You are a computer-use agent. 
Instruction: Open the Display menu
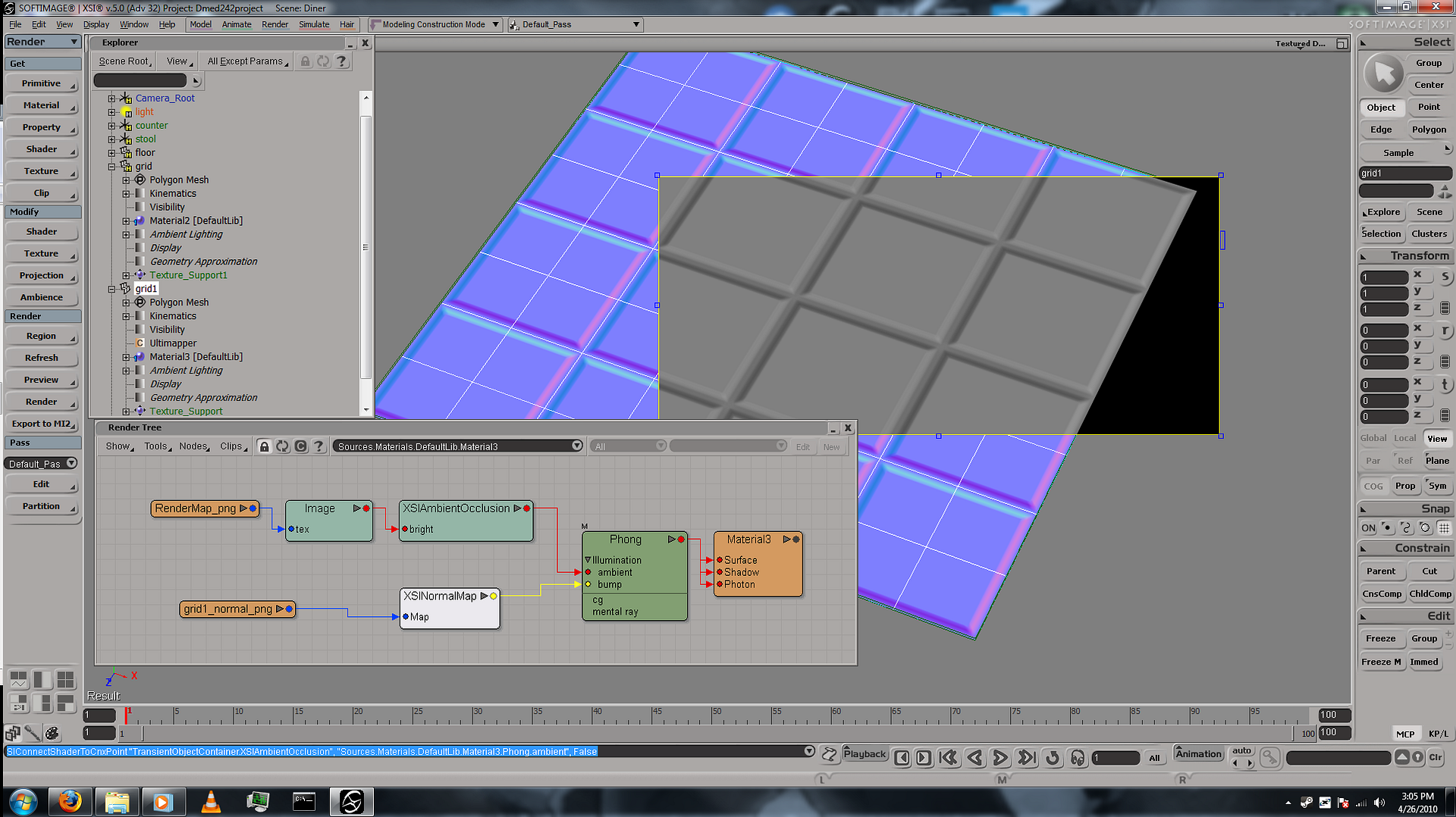(96, 24)
